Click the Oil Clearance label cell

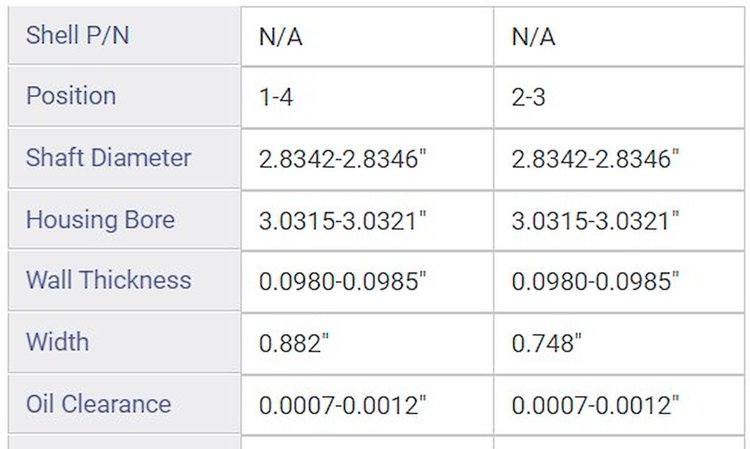pos(124,405)
